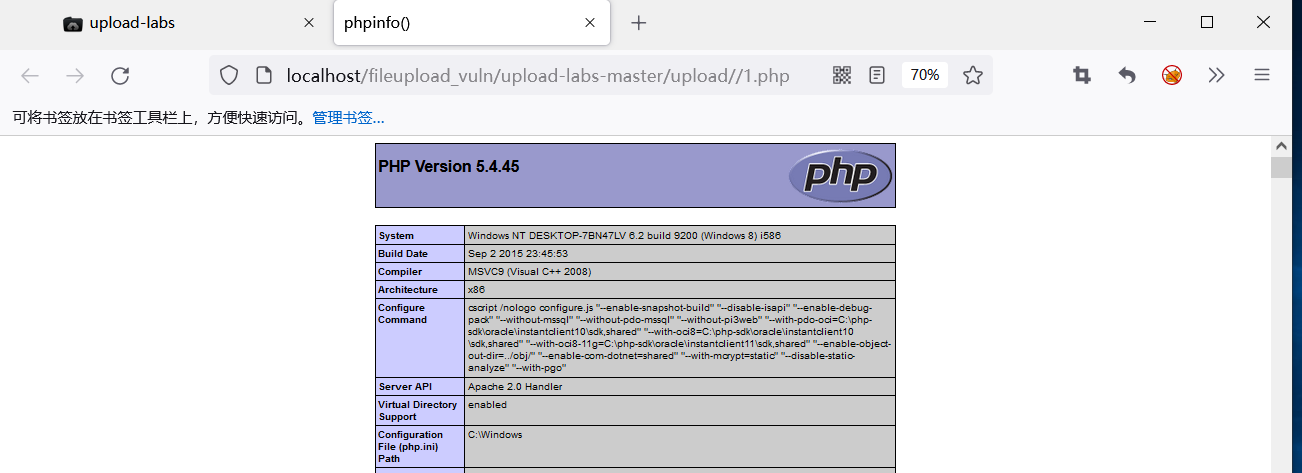Show more tools via the double chevron
Viewport: 1302px width, 473px height.
point(1216,75)
